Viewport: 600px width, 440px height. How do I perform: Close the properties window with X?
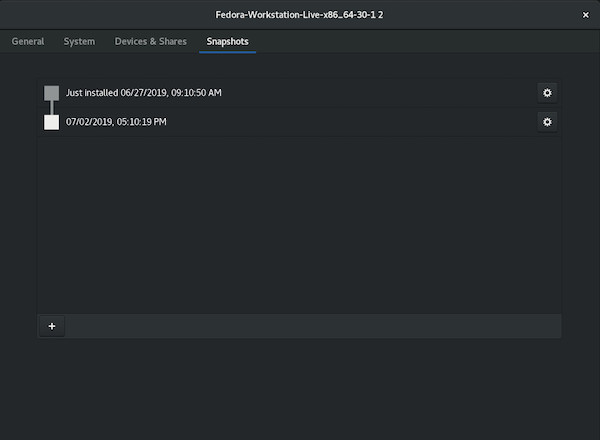pyautogui.click(x=585, y=16)
